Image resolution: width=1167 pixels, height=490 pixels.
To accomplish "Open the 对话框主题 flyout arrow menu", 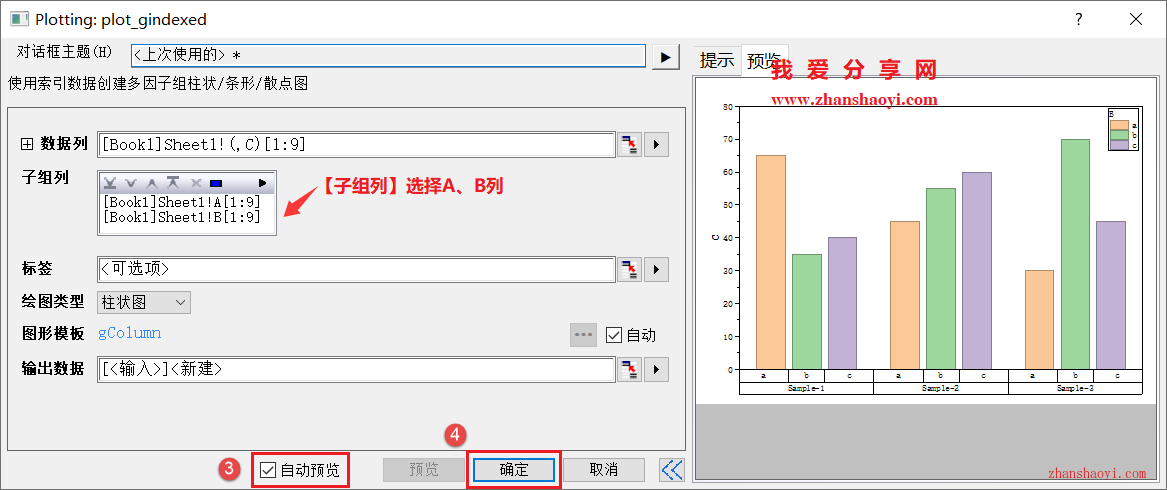I will (x=666, y=57).
